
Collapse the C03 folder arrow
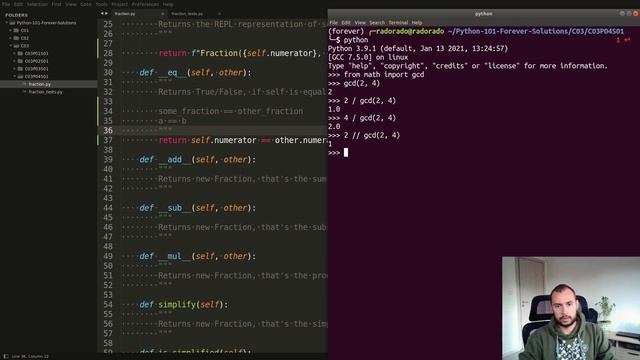(11, 46)
